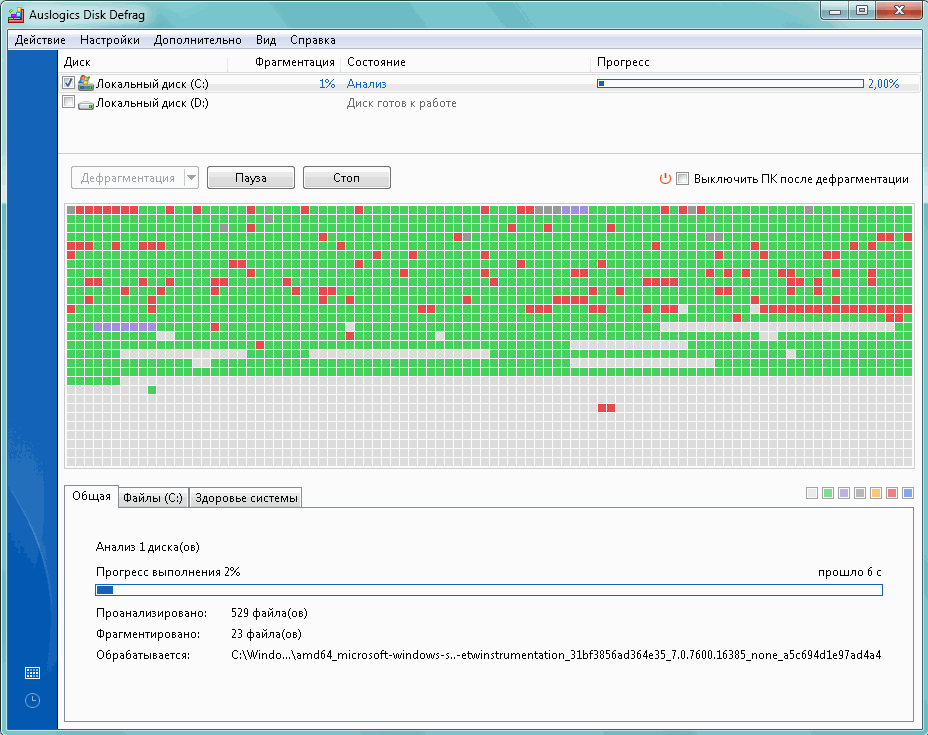Click the Стоп button
Screen dimensions: 928x735
coord(347,178)
